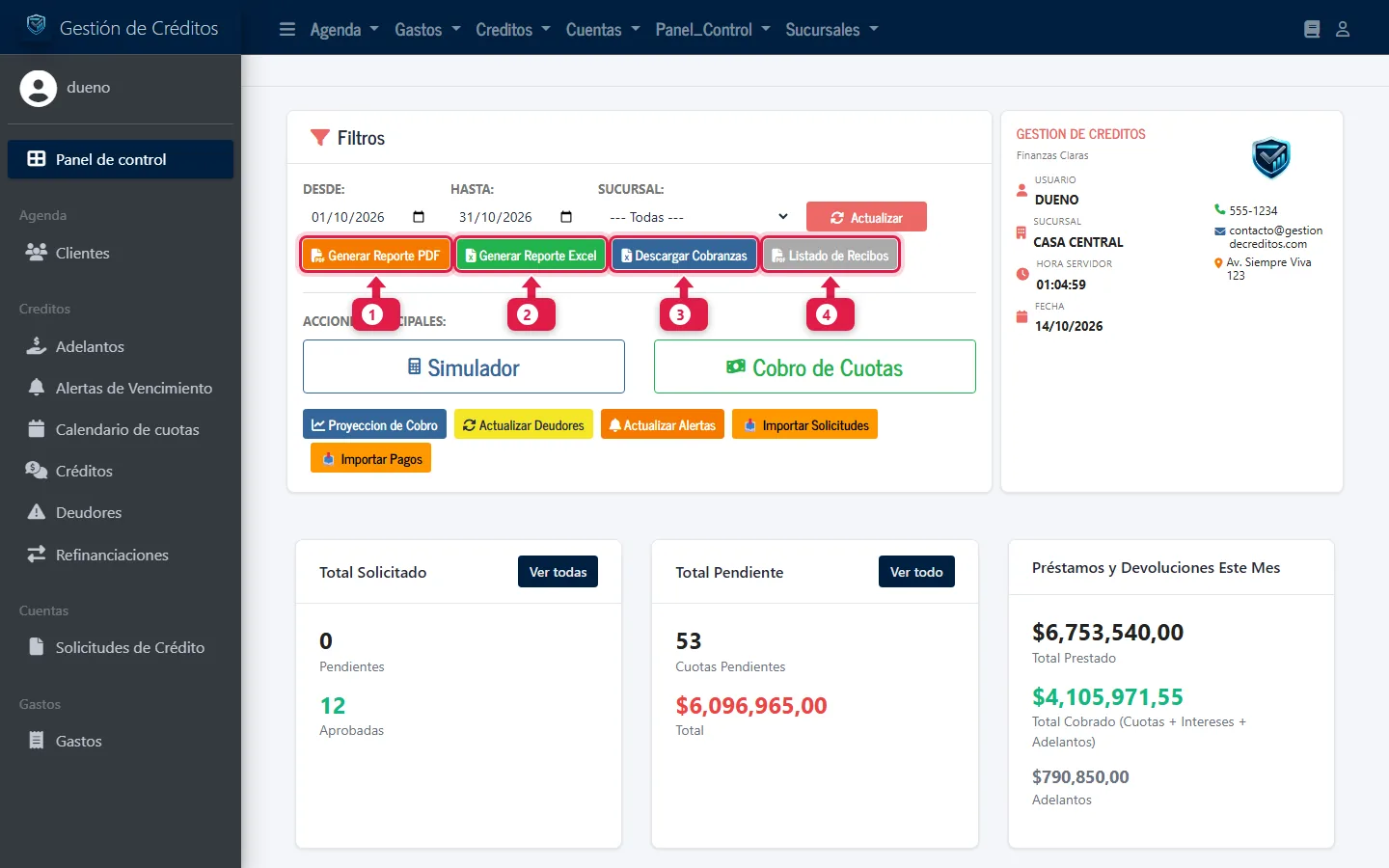Expand the Cuentas dropdown in top navbar
The width and height of the screenshot is (1389, 868).
pyautogui.click(x=603, y=29)
